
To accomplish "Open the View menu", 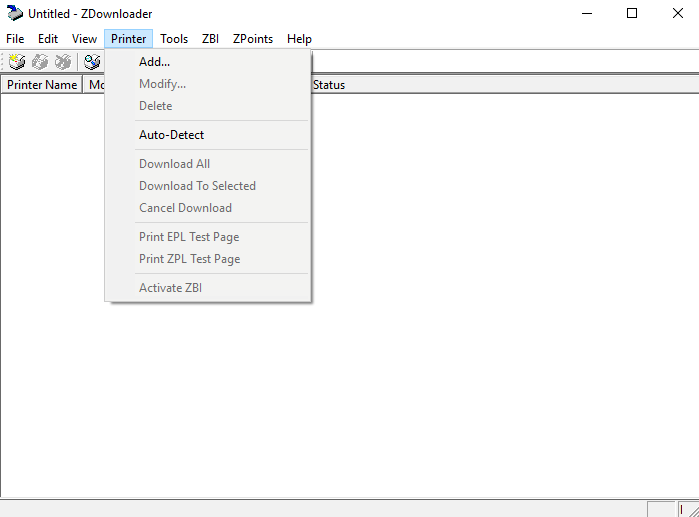I will click(x=84, y=39).
